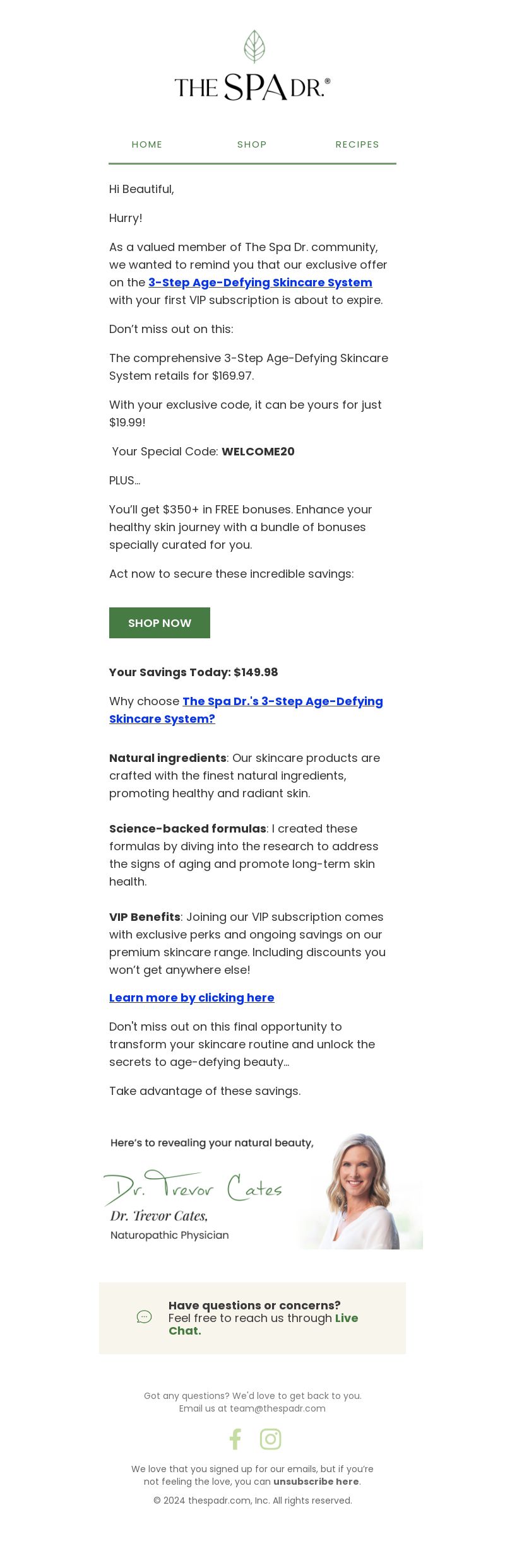Click the chat bubble icon
The height and width of the screenshot is (1568, 505).
(144, 1317)
